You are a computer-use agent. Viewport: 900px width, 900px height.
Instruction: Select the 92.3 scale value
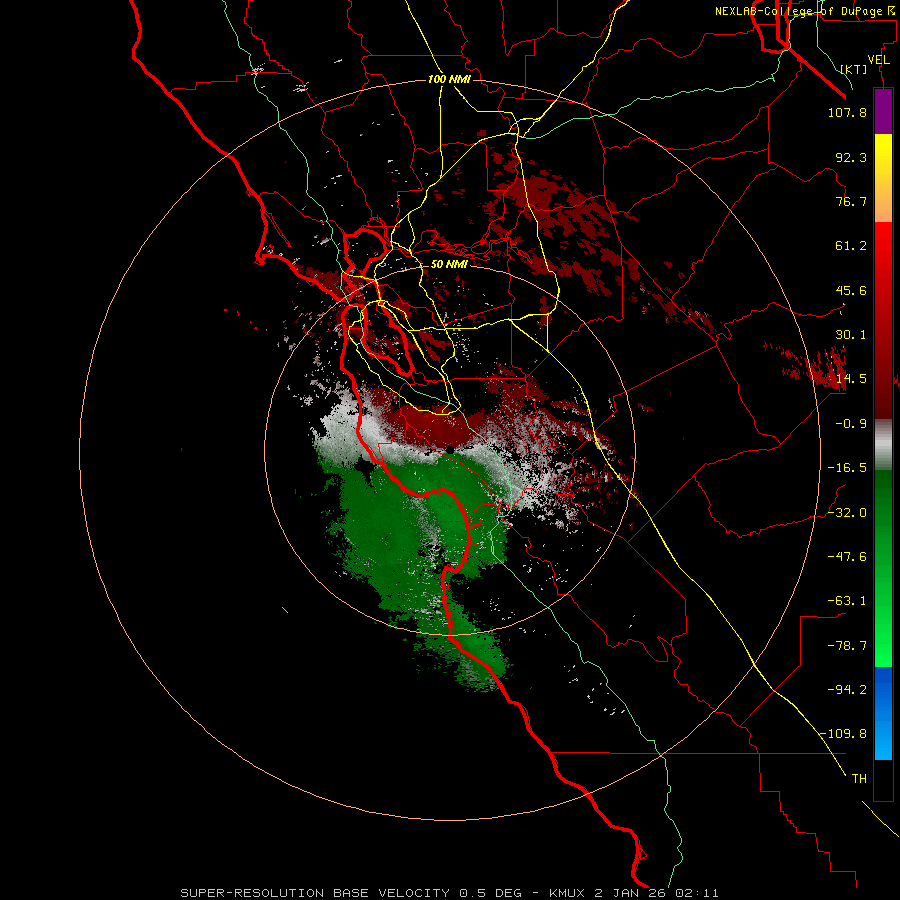tap(851, 157)
